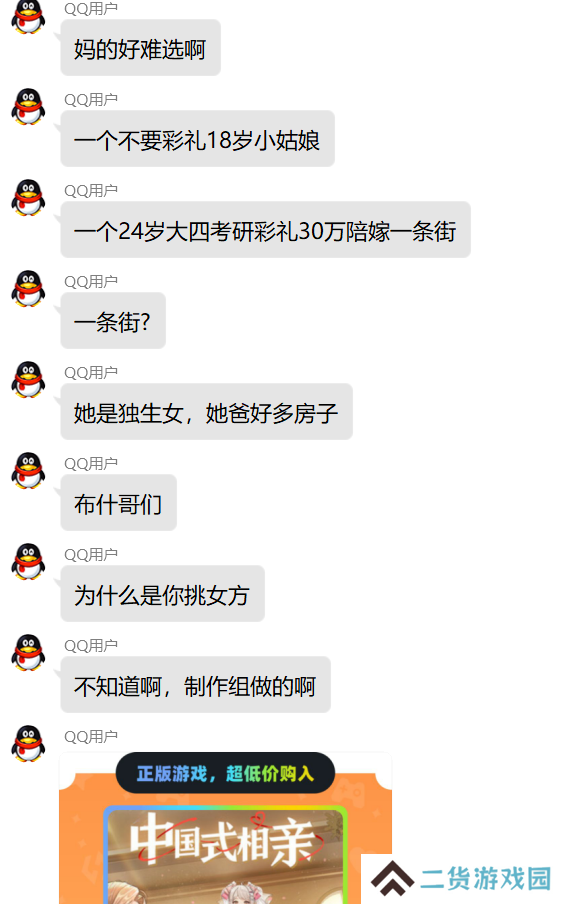This screenshot has height=904, width=561.
Task: Click QQ用户 name above 布什哥们 message
Action: click(91, 464)
